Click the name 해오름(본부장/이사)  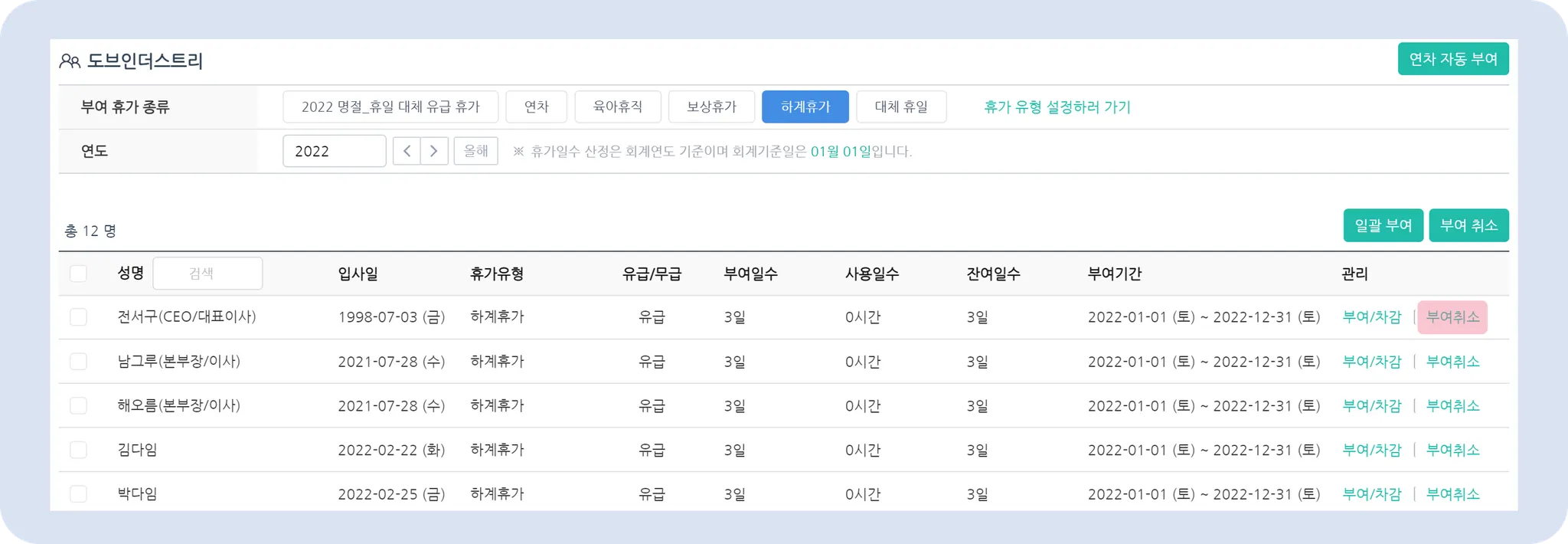point(179,405)
